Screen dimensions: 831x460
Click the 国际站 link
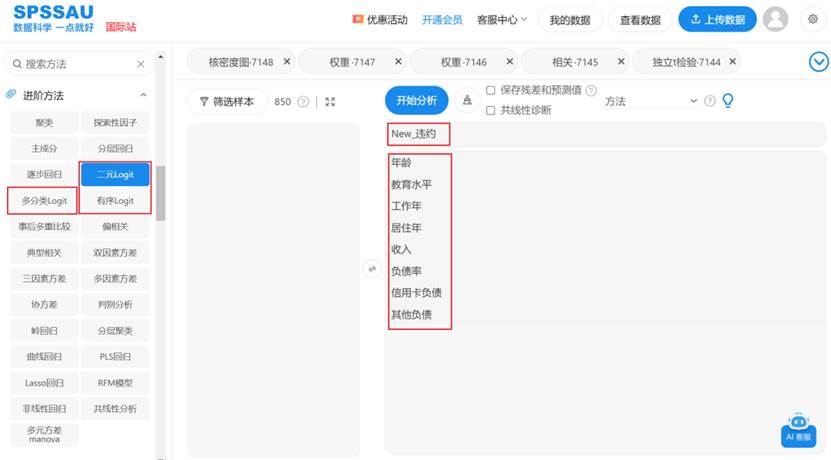121,26
